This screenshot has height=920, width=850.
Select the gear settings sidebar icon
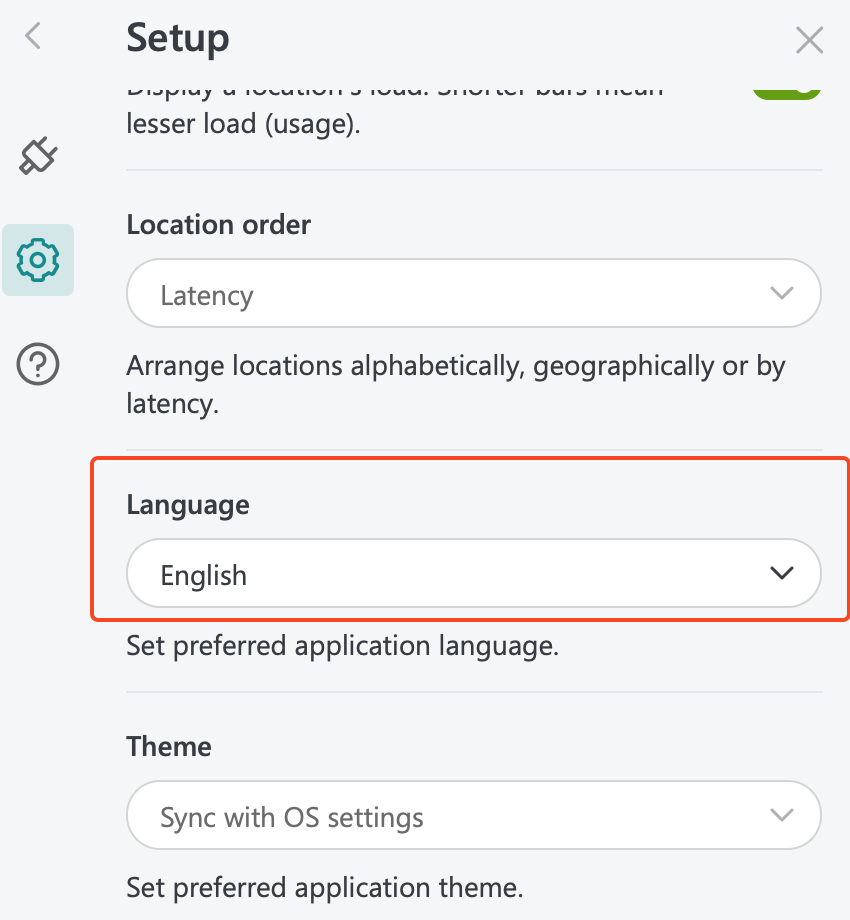pos(38,260)
